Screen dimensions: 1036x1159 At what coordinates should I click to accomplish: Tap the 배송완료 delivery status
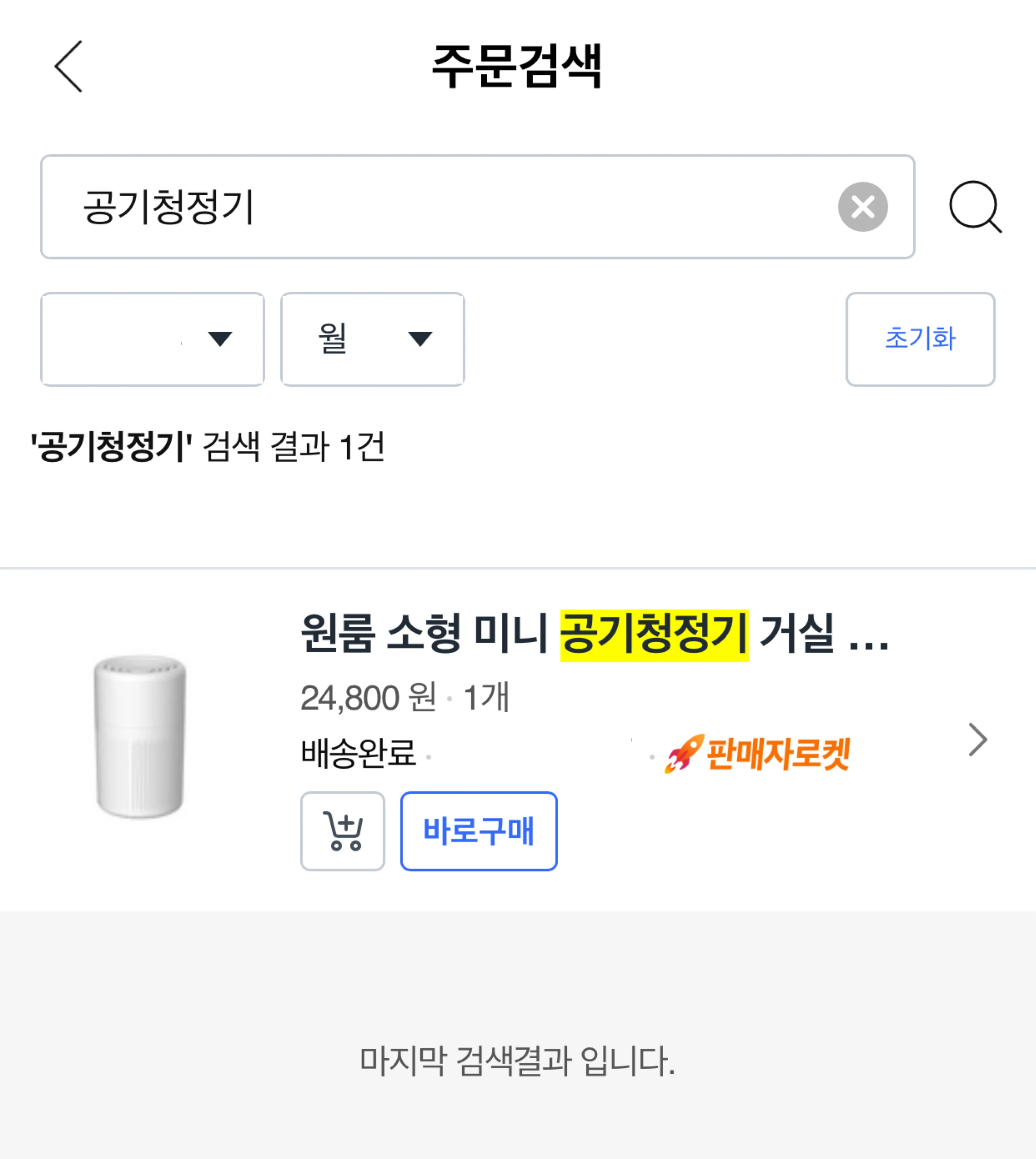coord(358,754)
